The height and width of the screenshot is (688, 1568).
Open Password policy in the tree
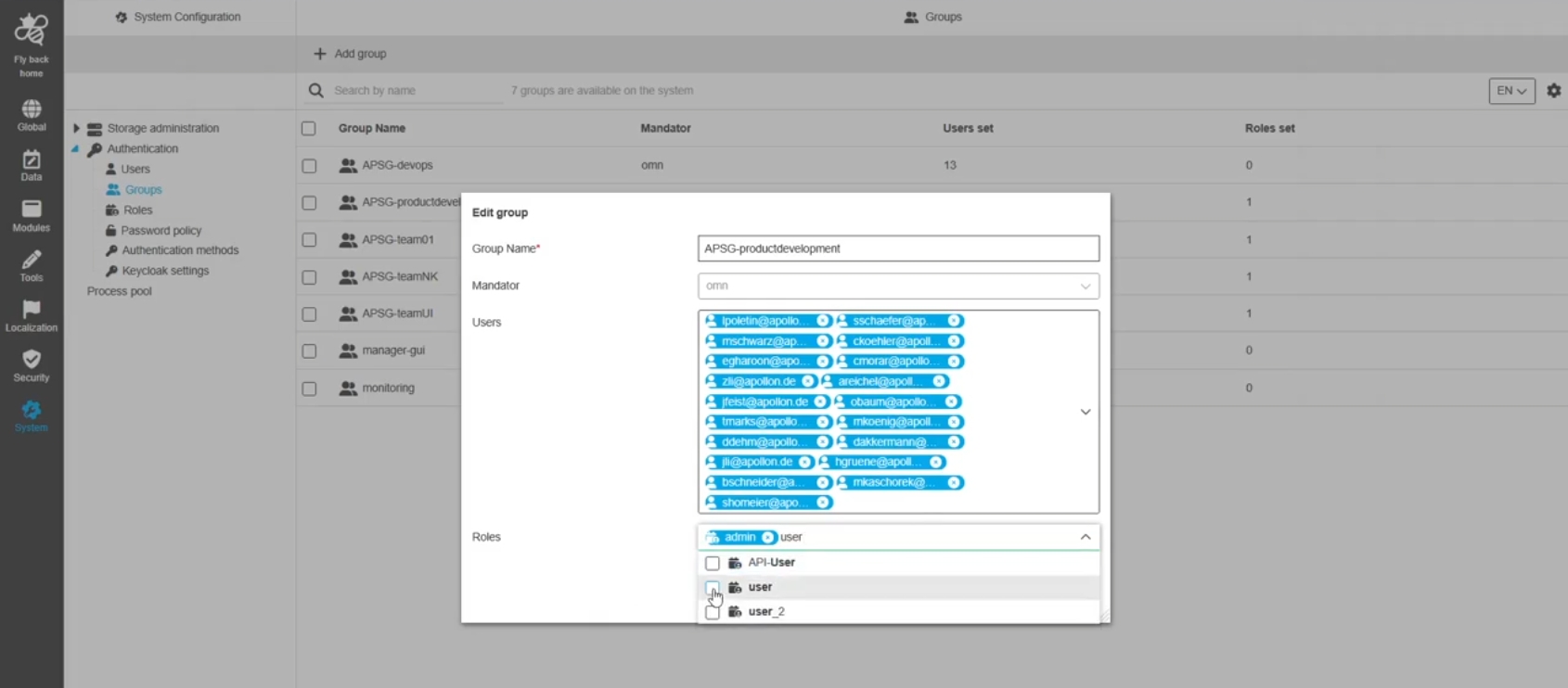[x=161, y=231]
